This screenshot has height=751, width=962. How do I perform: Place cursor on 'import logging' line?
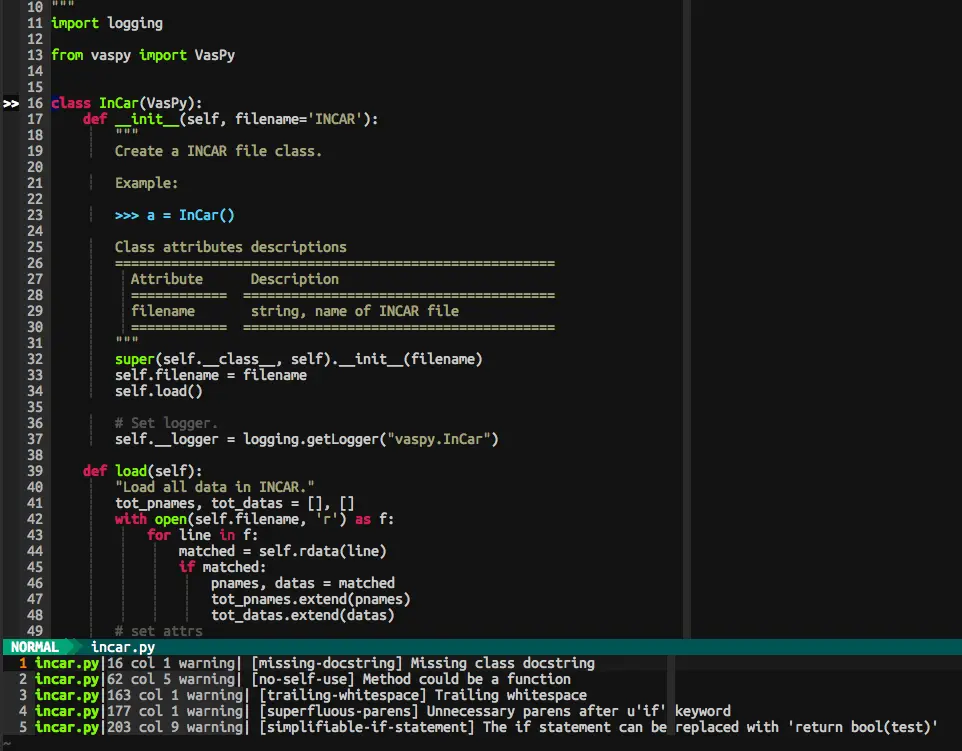(107, 23)
